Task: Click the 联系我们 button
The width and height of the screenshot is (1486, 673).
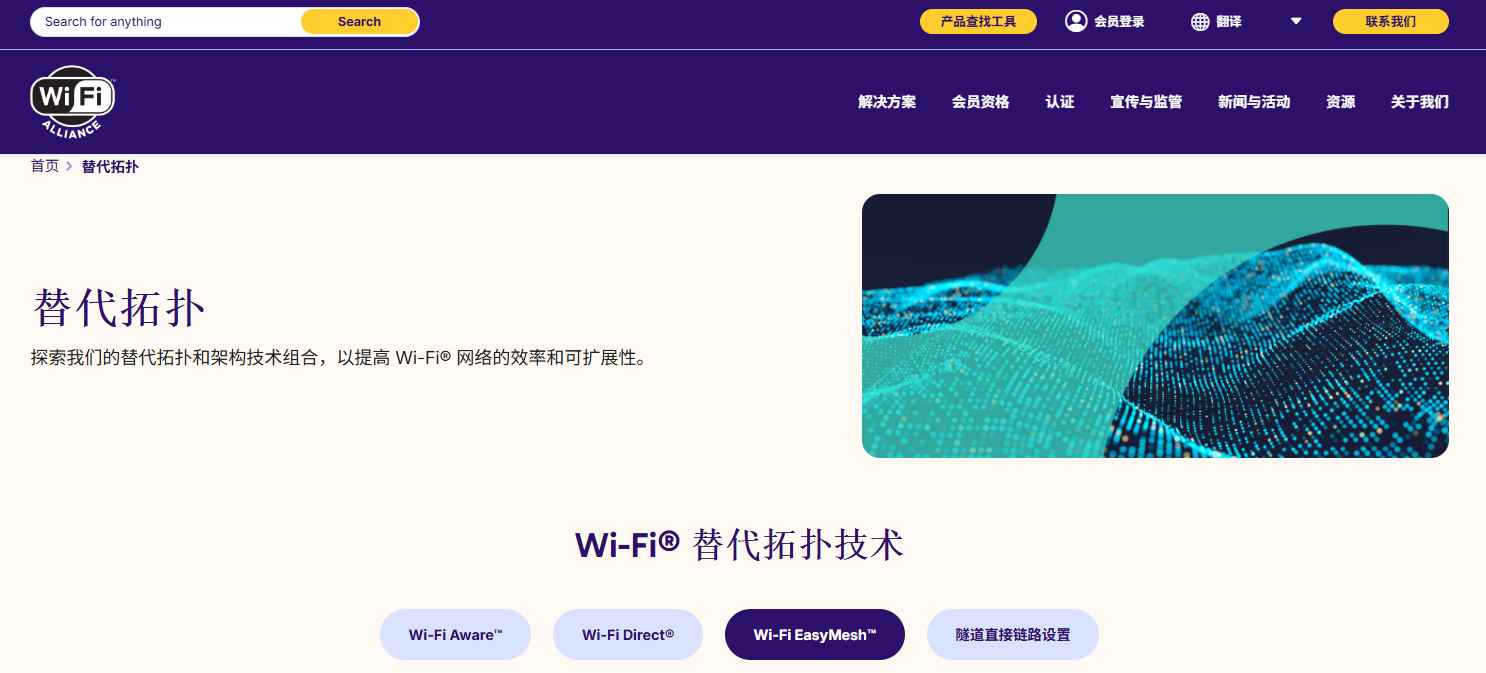Action: click(1390, 21)
